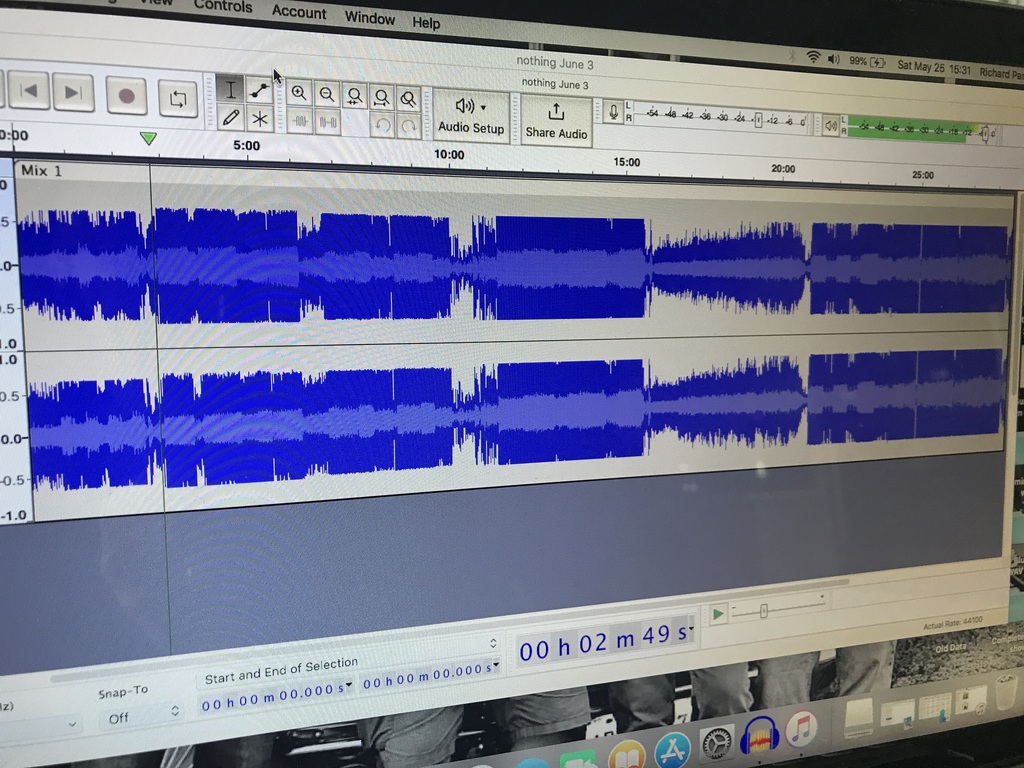1024x768 pixels.
Task: Open App Store icon in Dock
Action: point(672,751)
